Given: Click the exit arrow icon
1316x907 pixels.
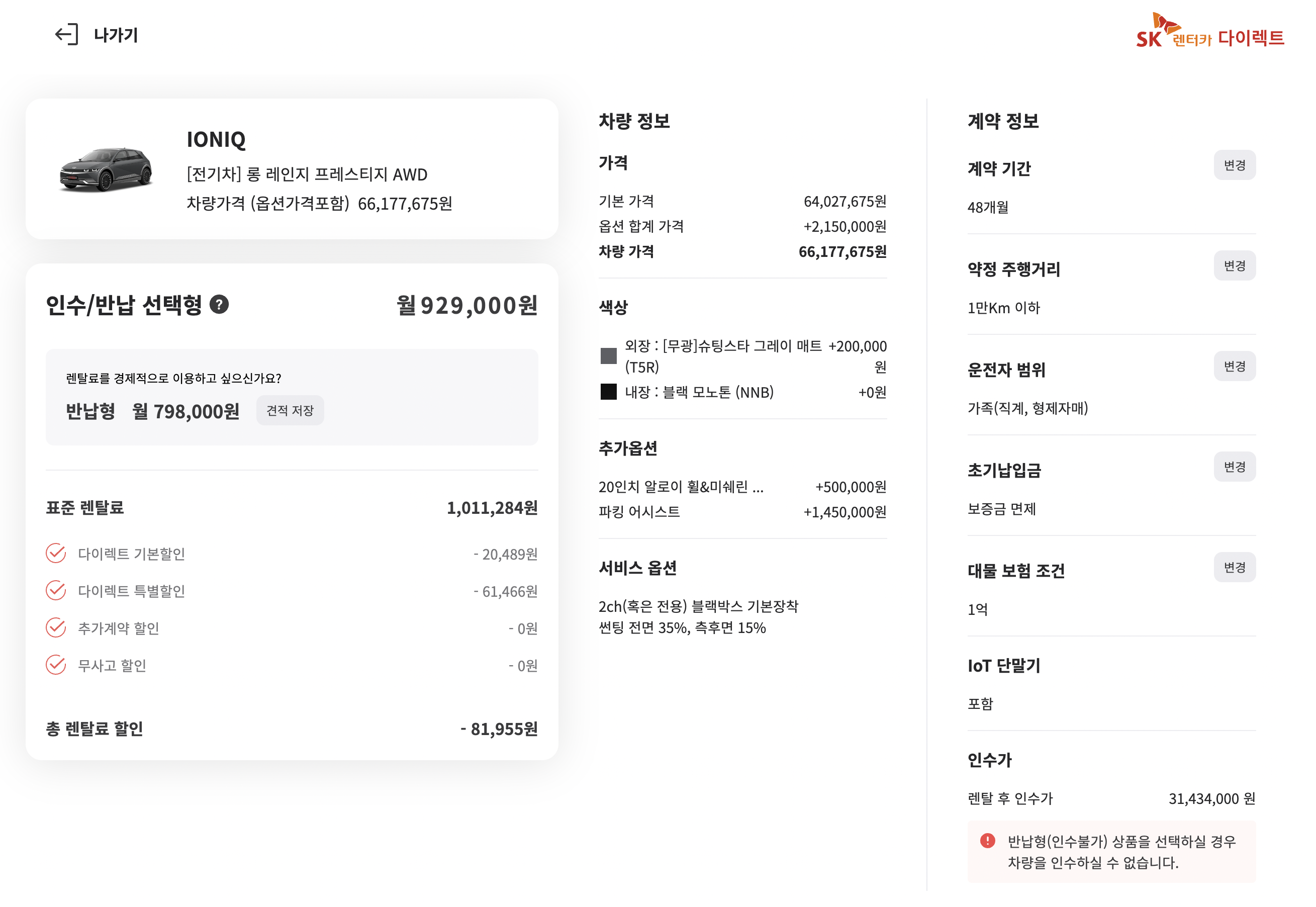Looking at the screenshot, I should [66, 35].
